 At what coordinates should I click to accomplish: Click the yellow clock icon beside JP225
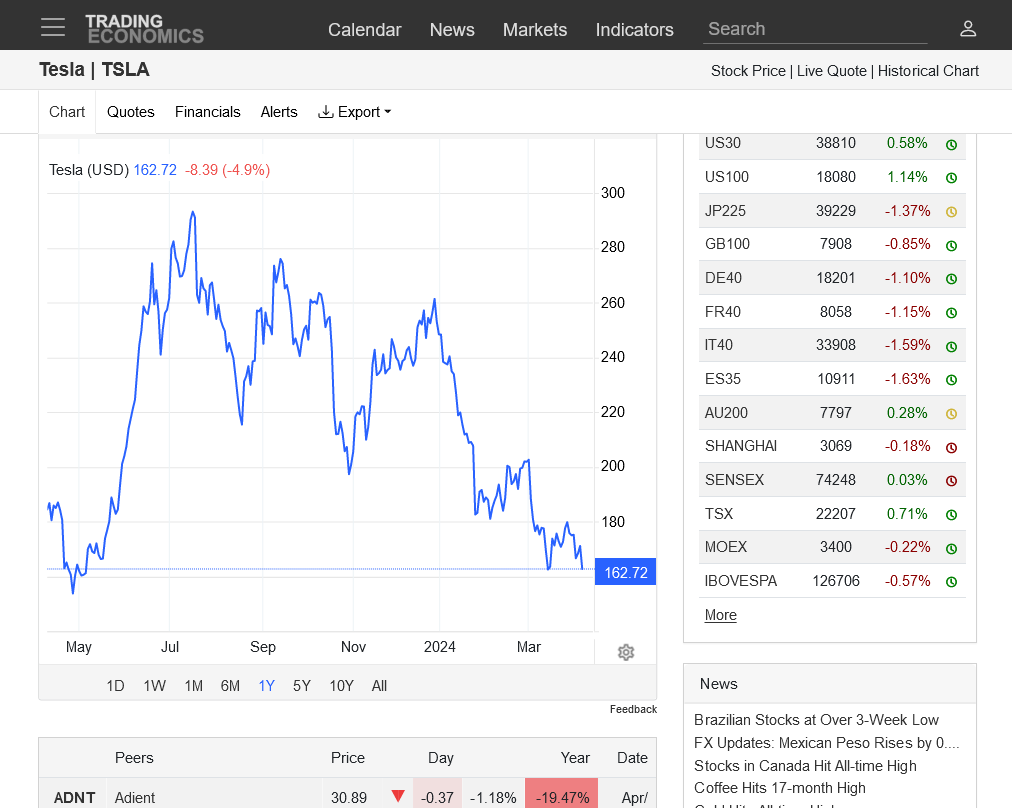click(951, 211)
